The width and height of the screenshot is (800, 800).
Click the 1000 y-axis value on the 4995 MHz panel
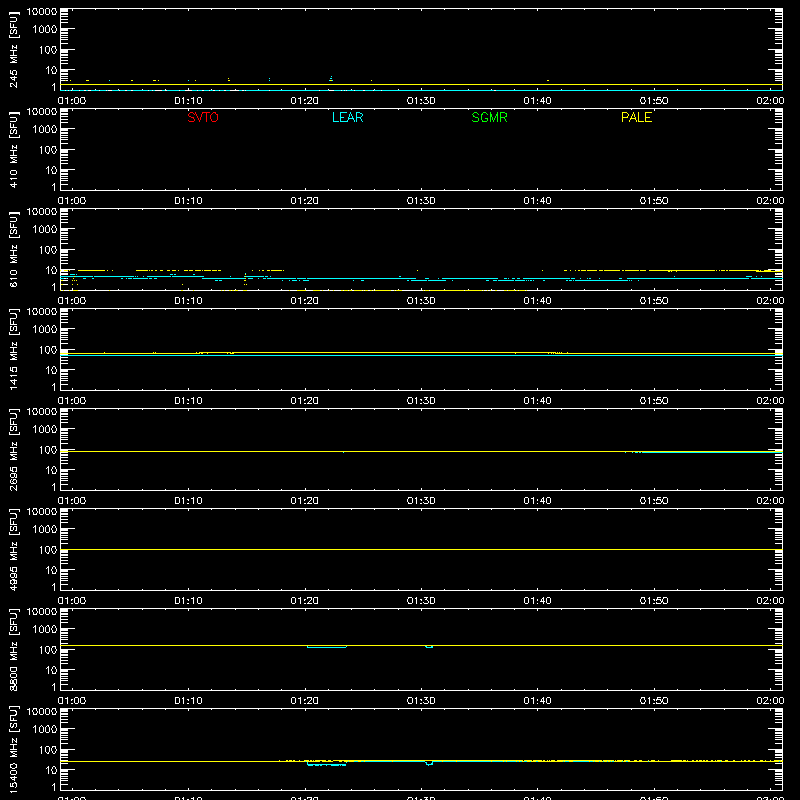[45, 530]
